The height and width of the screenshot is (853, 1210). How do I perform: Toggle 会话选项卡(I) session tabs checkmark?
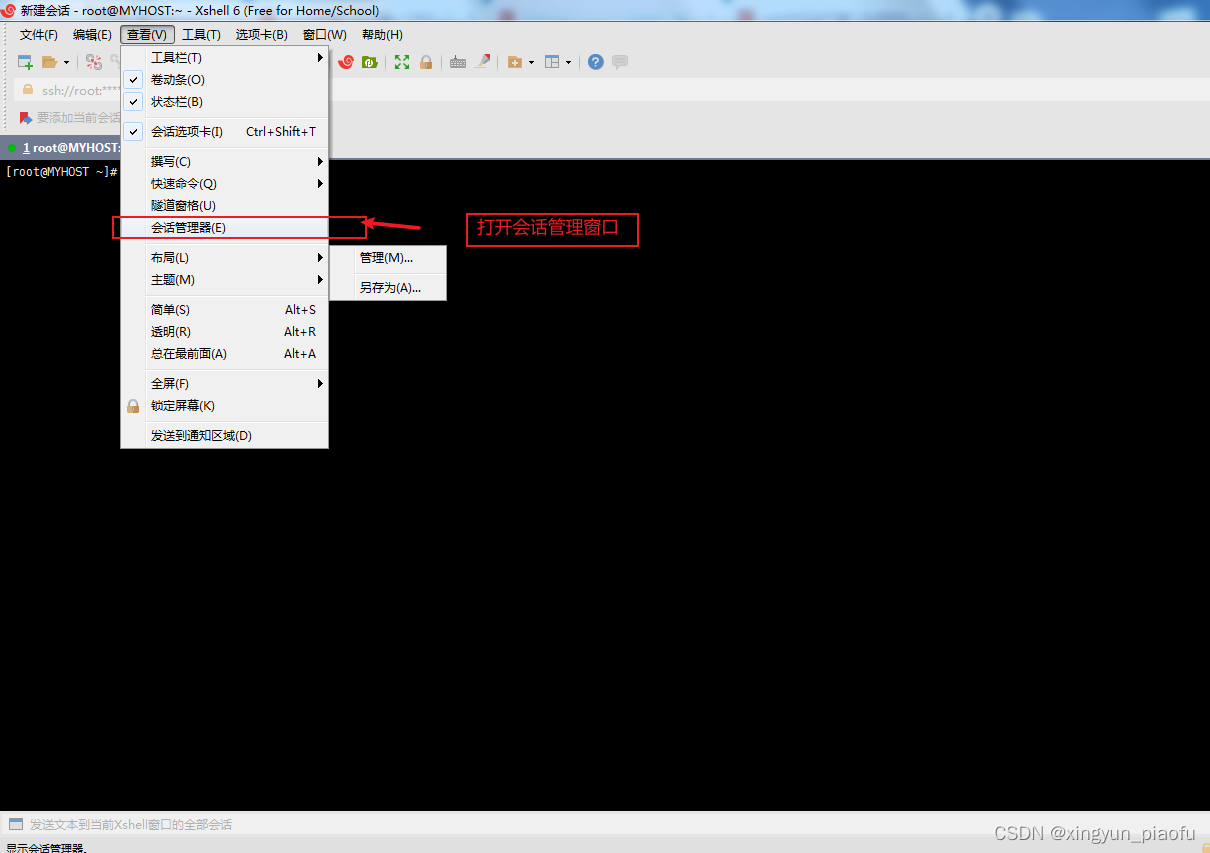134,132
